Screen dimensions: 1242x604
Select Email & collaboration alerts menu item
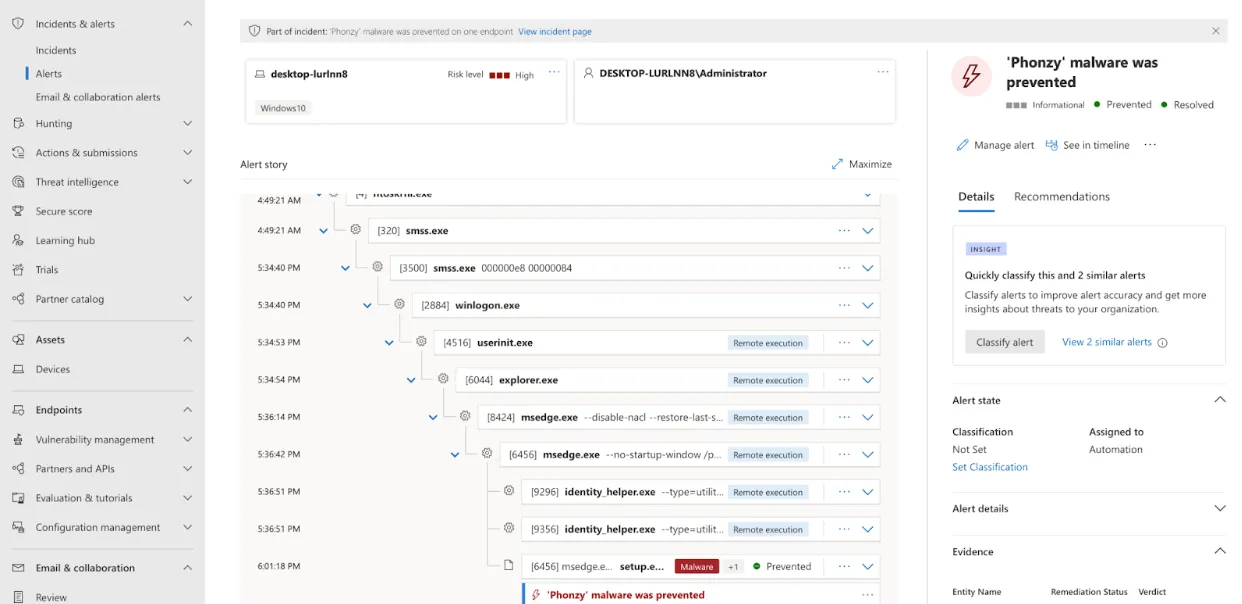coord(97,95)
